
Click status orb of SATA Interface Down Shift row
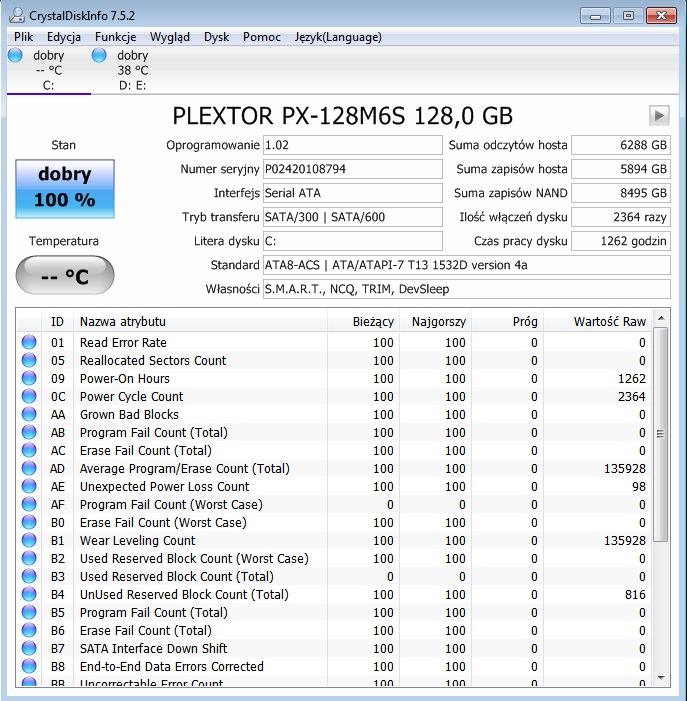point(29,648)
